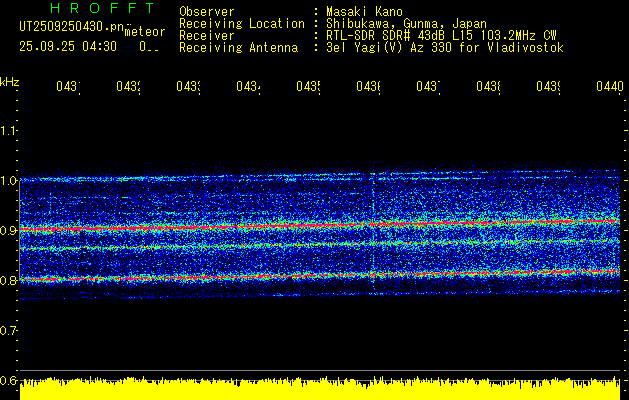Click the green 'meteor' label
629x400 pixels.
[145, 31]
